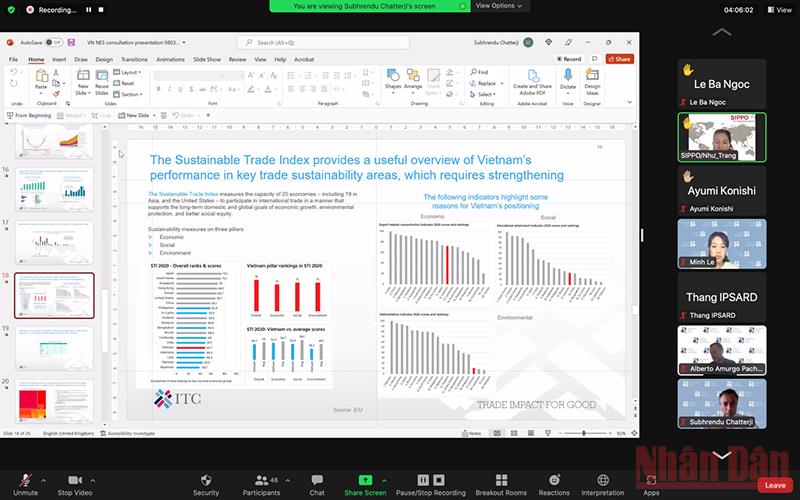Pause the Zoom recording
The width and height of the screenshot is (800, 500).
pos(87,9)
